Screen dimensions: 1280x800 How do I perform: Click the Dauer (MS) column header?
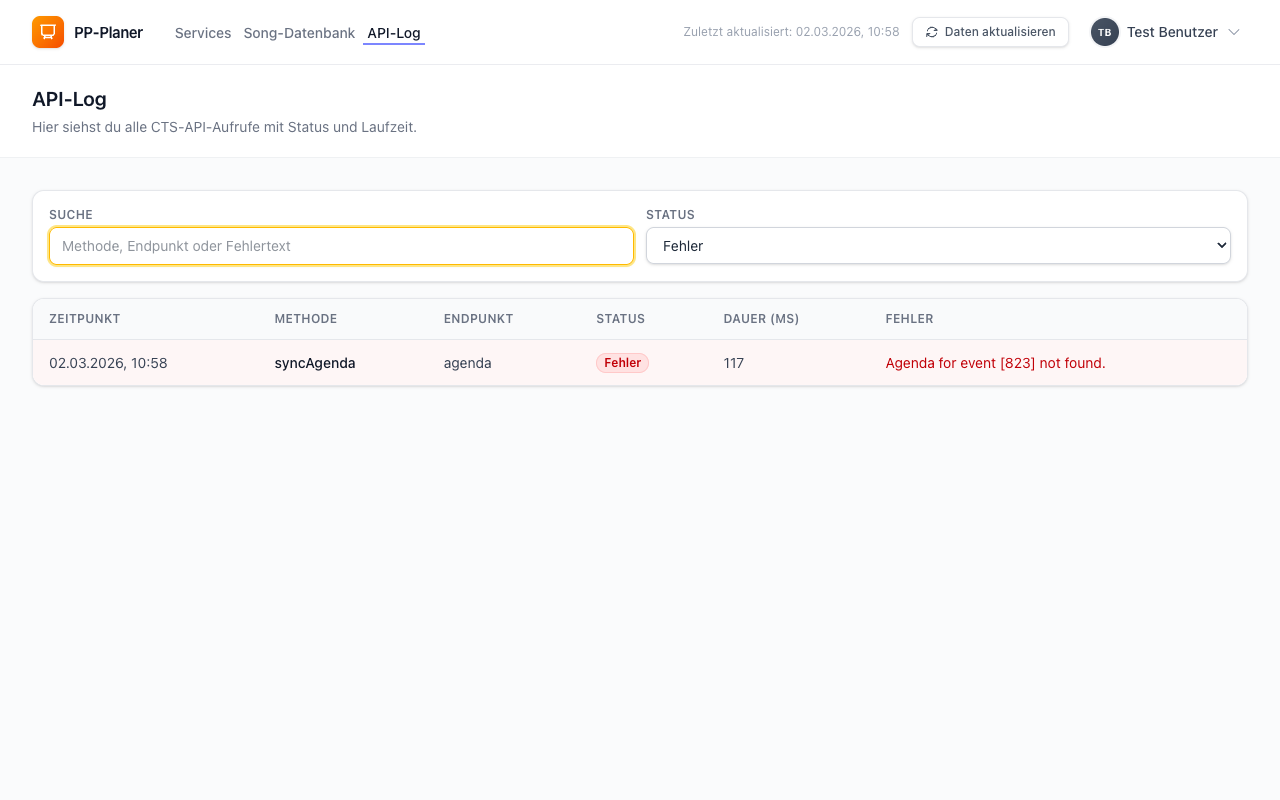coord(761,319)
